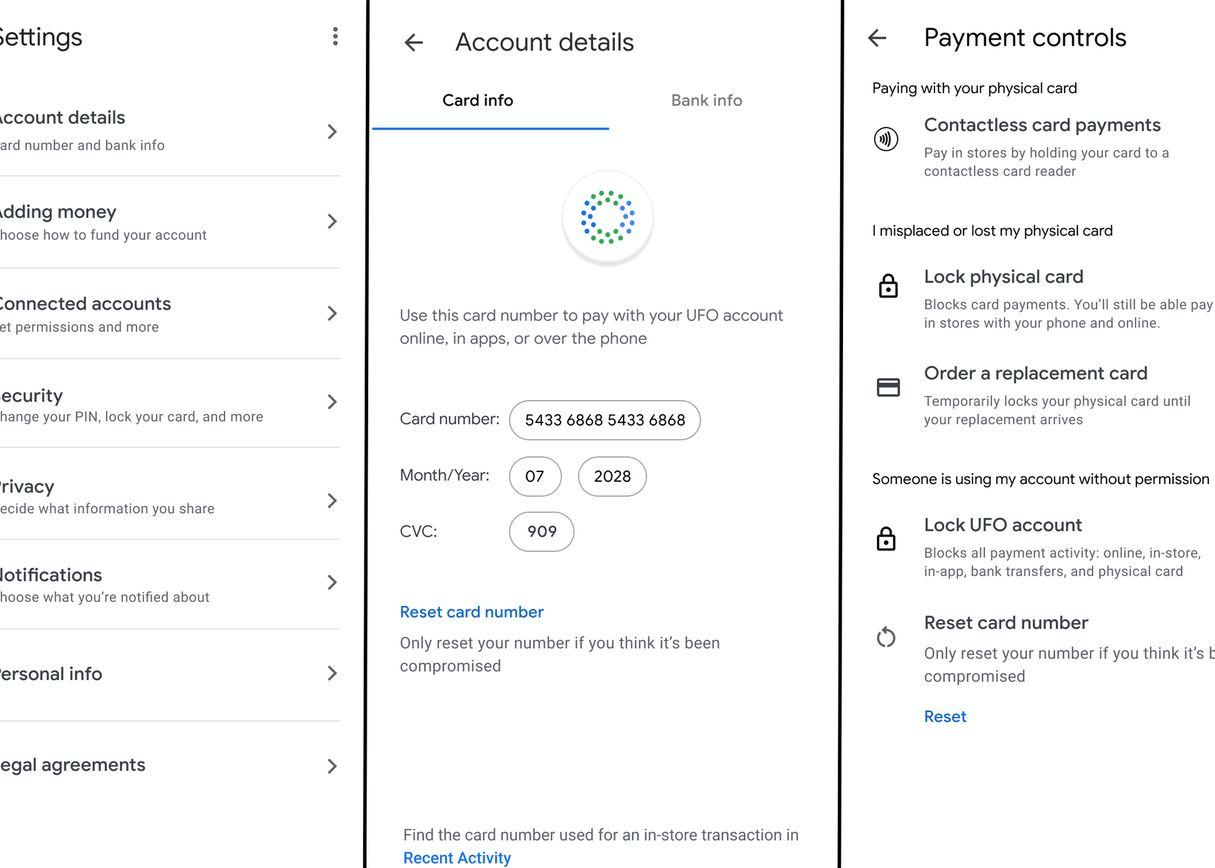Switch to the Bank info tab

(706, 100)
